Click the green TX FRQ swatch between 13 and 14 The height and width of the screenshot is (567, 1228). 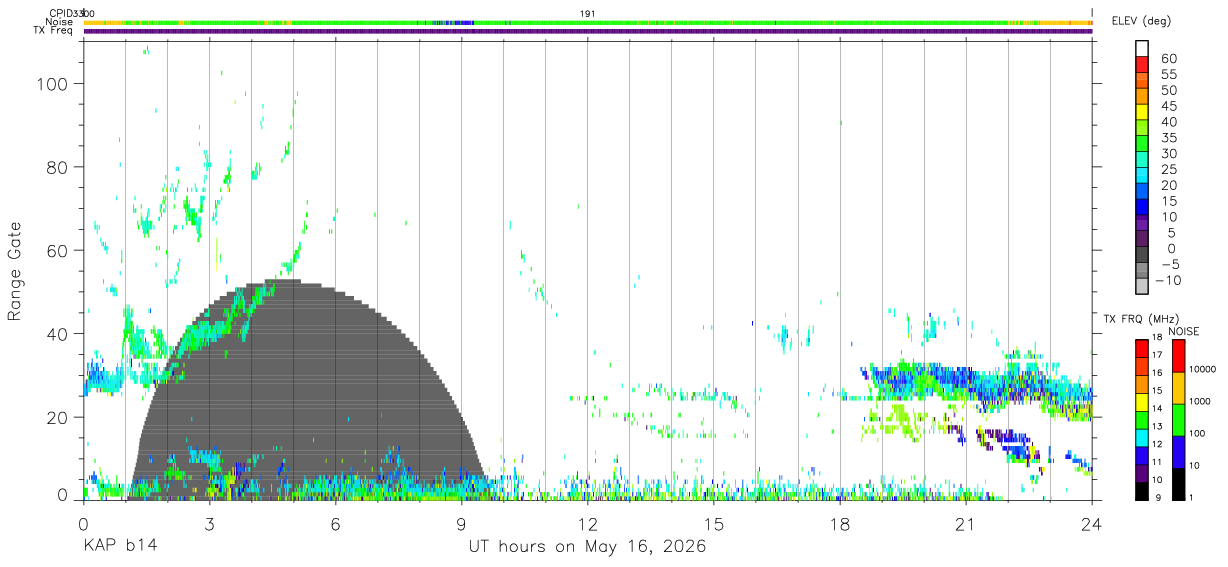coord(1142,418)
